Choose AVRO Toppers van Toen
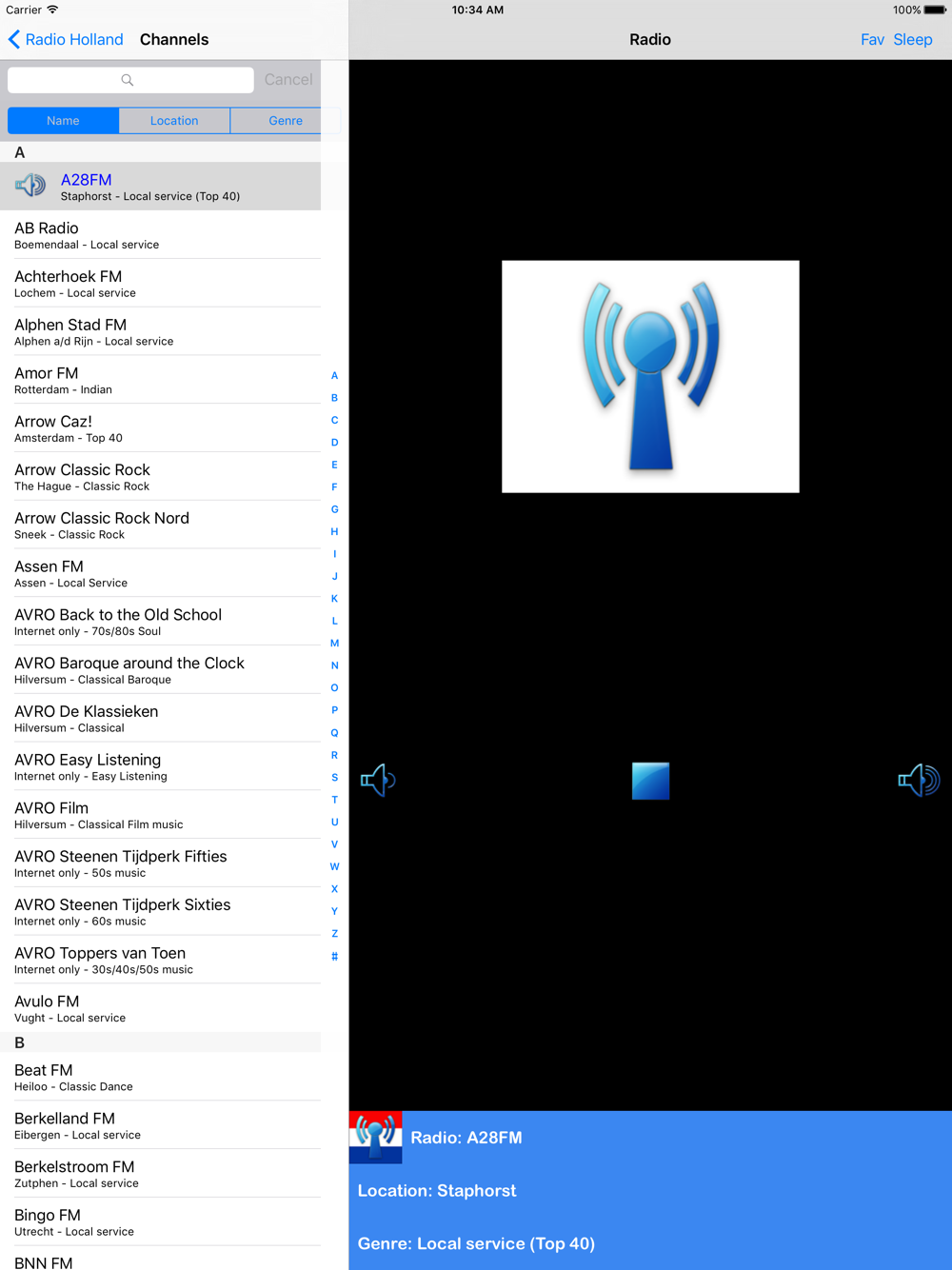This screenshot has width=952, height=1270. click(x=160, y=960)
